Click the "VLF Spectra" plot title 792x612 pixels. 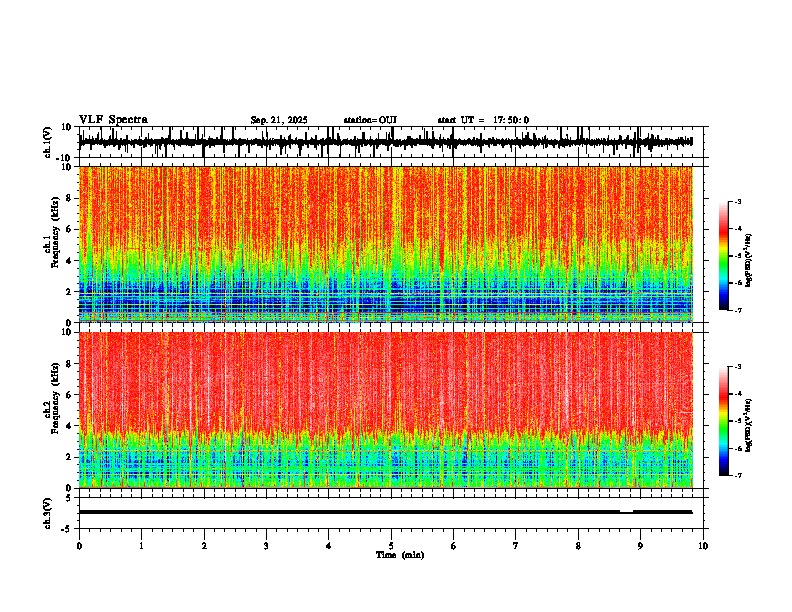coord(113,120)
